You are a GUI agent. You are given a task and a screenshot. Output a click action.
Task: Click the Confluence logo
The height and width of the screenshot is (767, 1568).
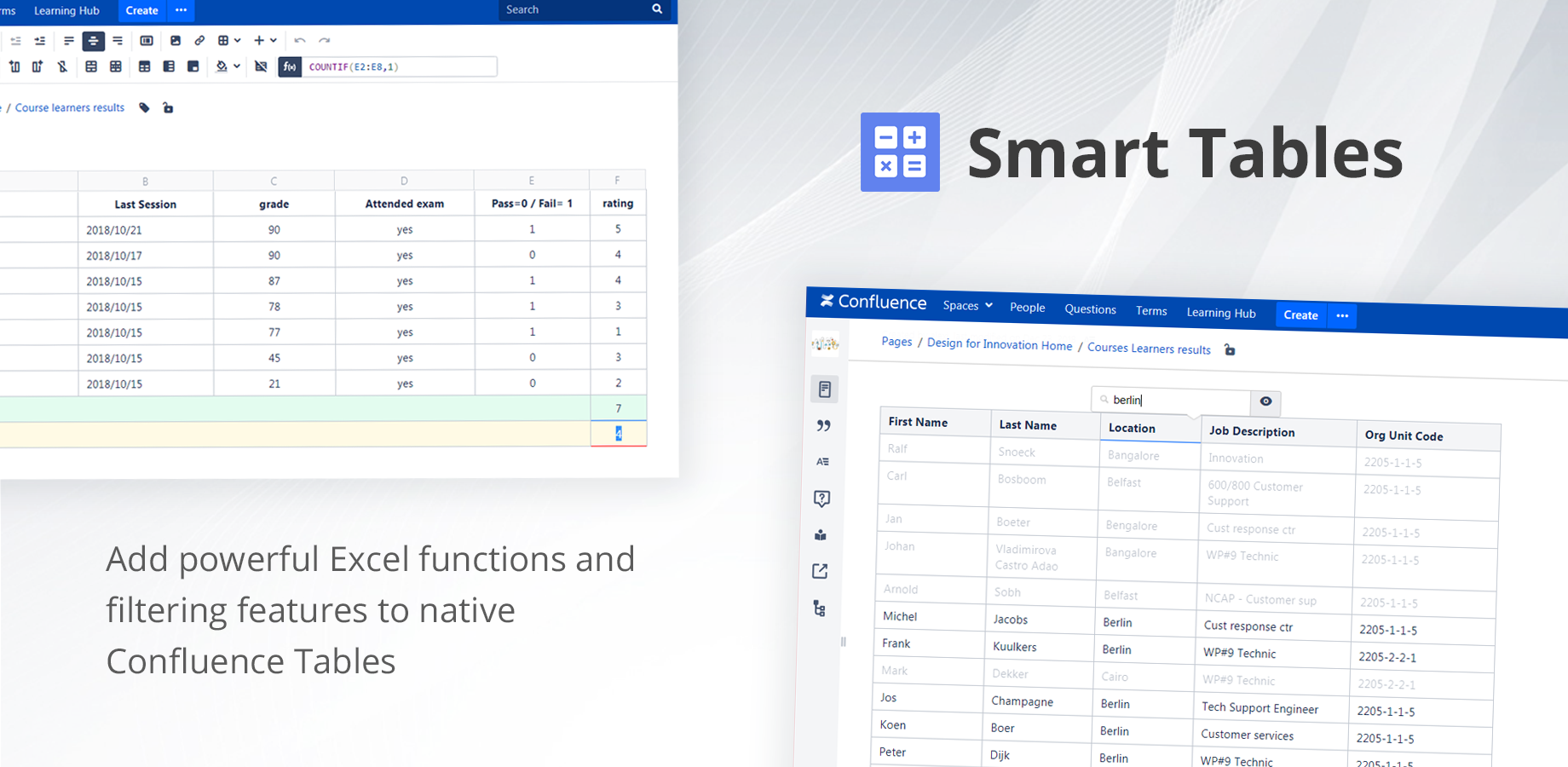click(x=873, y=302)
